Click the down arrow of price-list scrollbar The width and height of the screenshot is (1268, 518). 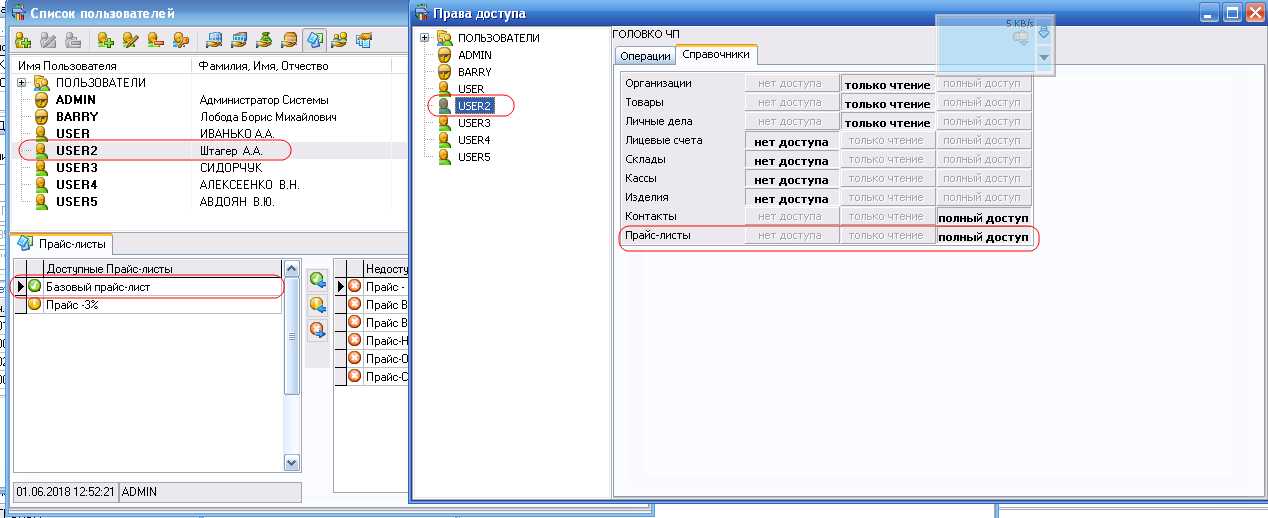[x=292, y=462]
